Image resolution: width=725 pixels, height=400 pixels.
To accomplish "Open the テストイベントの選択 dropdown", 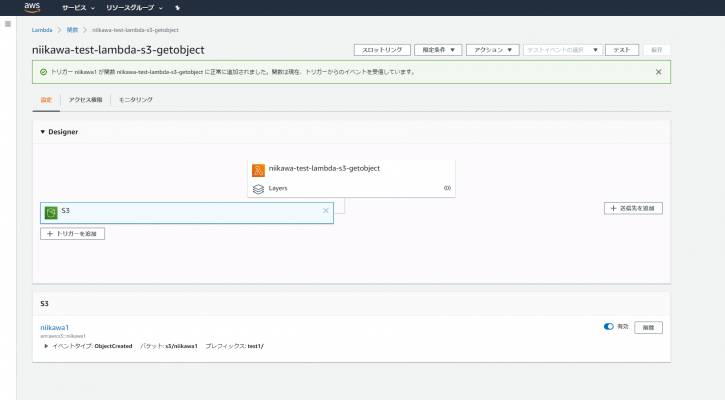I will pos(563,50).
